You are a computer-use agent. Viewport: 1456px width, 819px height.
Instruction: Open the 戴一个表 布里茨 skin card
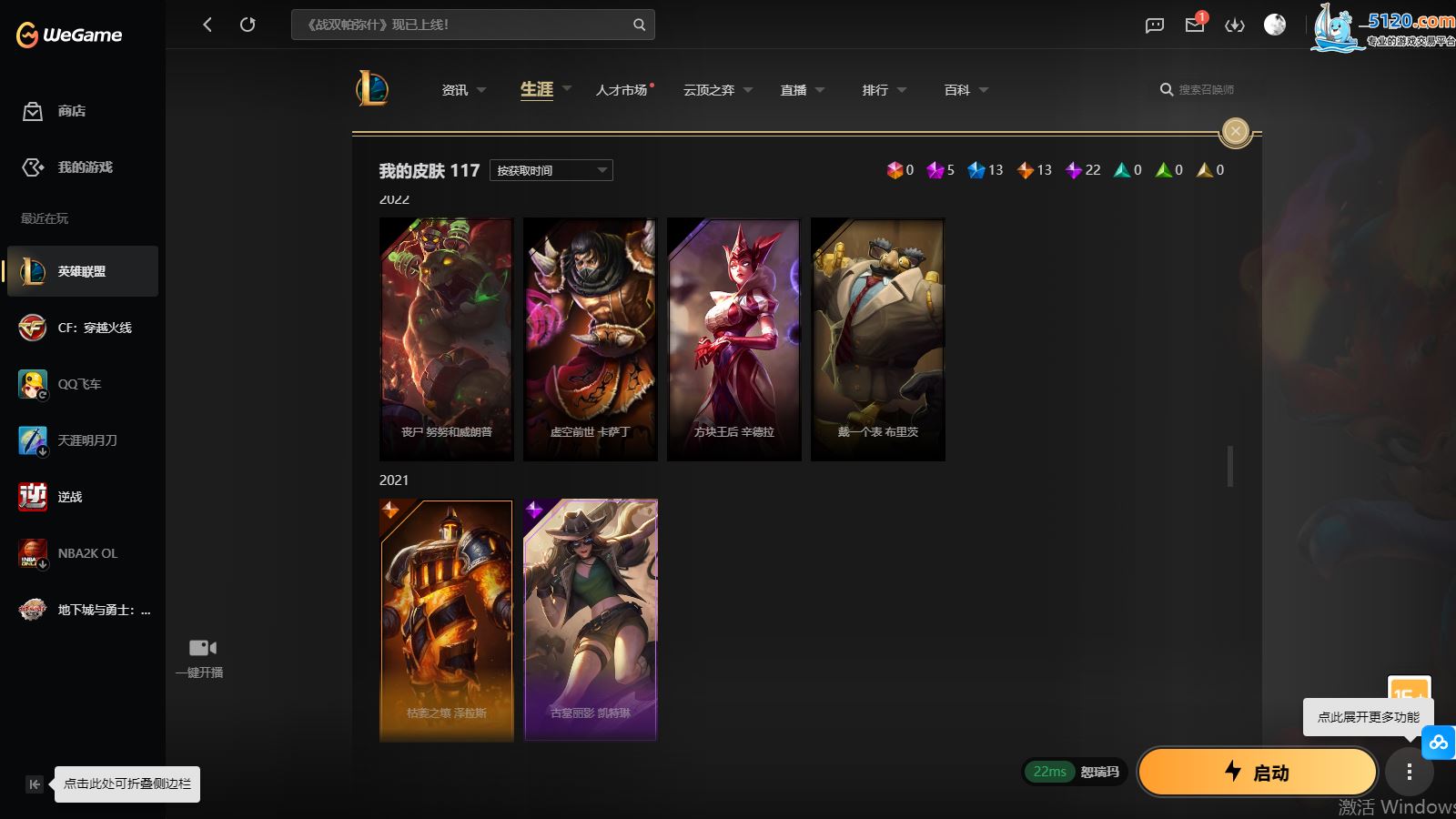coord(878,339)
